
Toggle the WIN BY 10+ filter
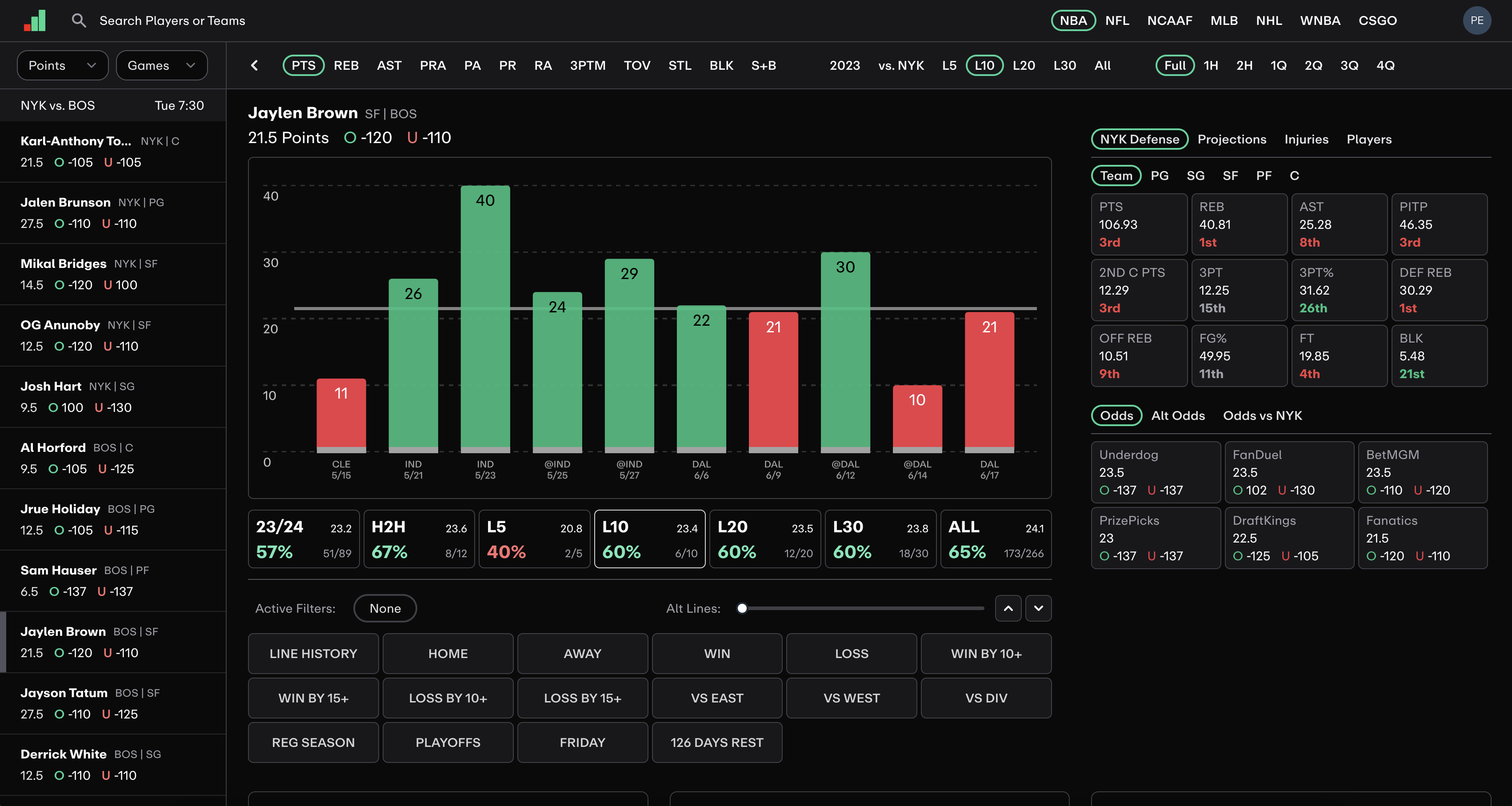pos(985,654)
